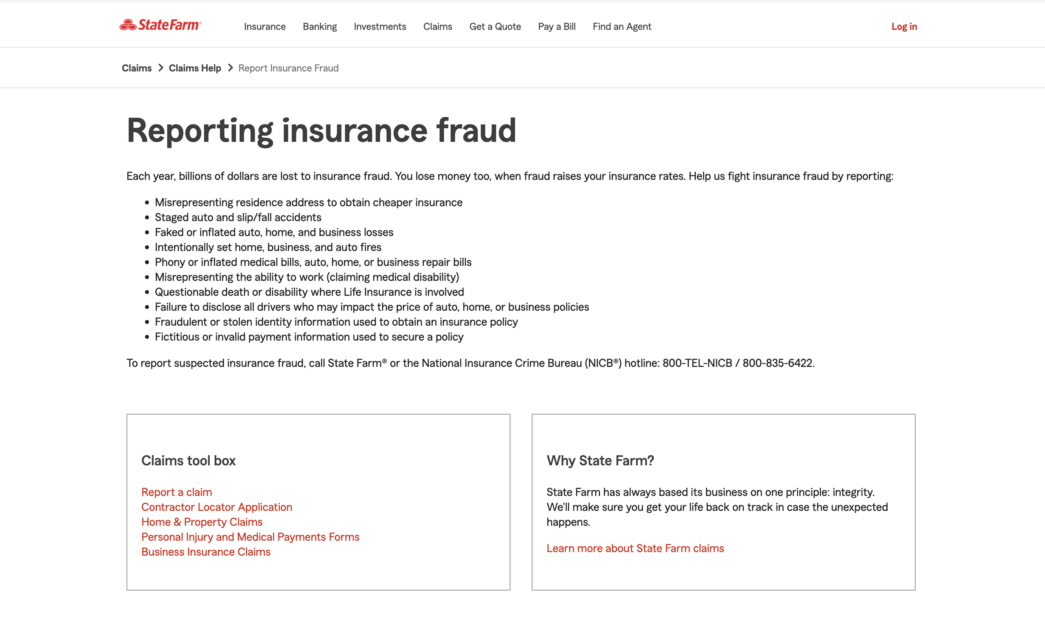The width and height of the screenshot is (1045, 625).
Task: Open the Report a claim link
Action: [177, 492]
